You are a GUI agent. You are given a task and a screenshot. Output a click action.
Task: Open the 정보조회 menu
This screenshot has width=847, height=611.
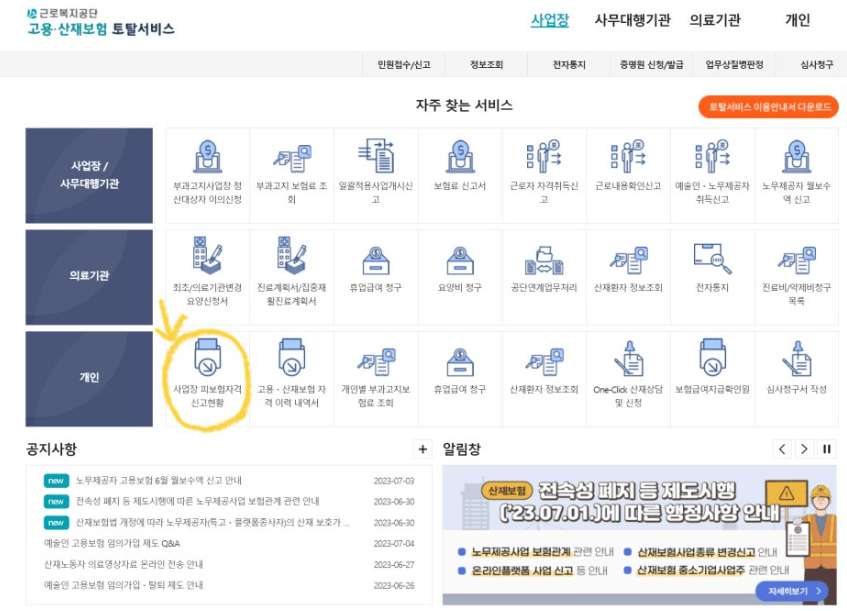(487, 63)
